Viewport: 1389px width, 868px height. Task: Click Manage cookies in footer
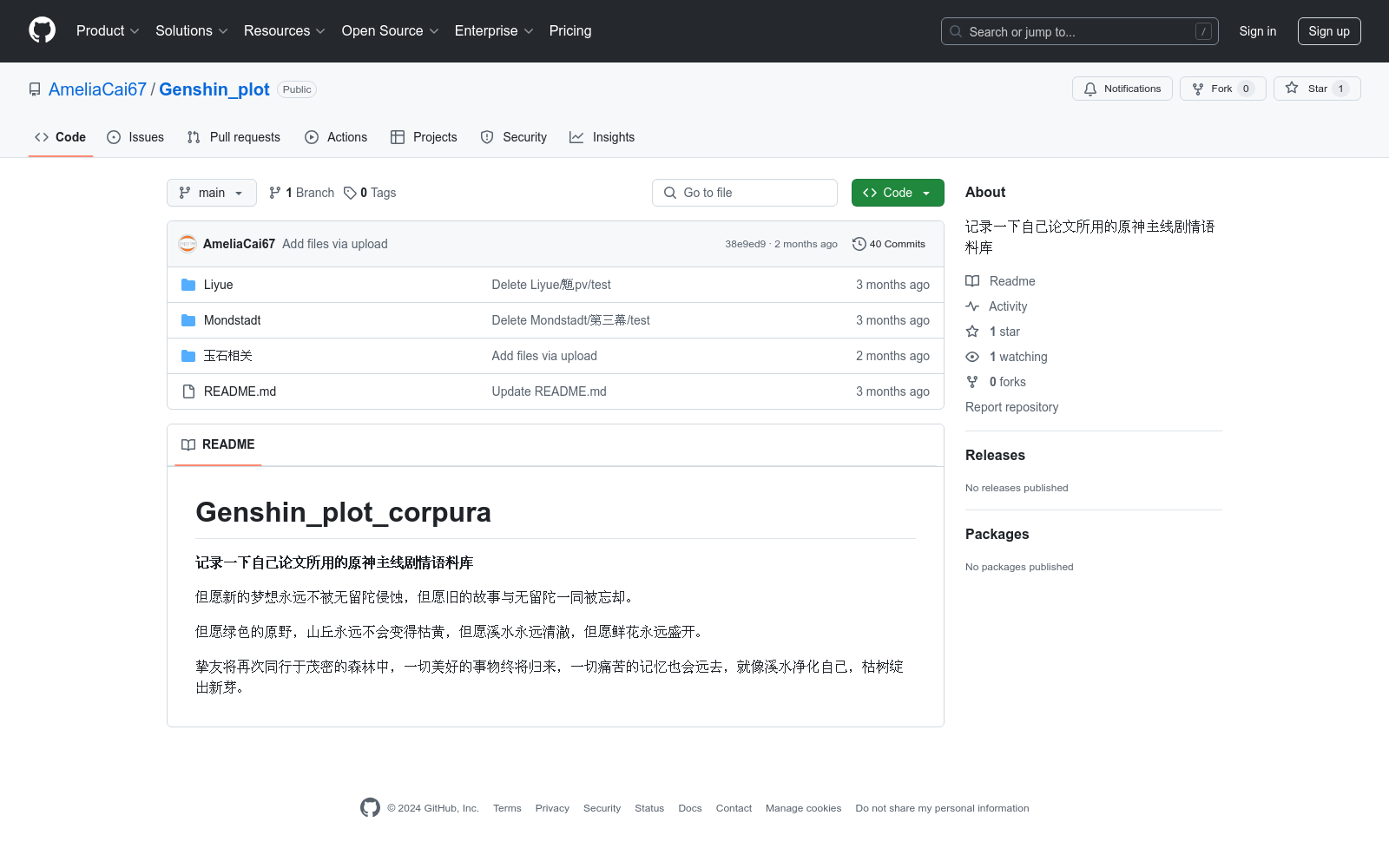coord(803,808)
